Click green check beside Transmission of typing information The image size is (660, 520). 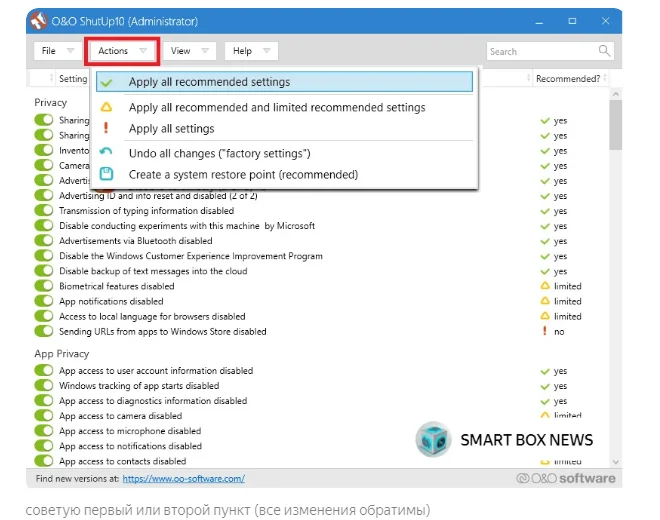pyautogui.click(x=545, y=211)
